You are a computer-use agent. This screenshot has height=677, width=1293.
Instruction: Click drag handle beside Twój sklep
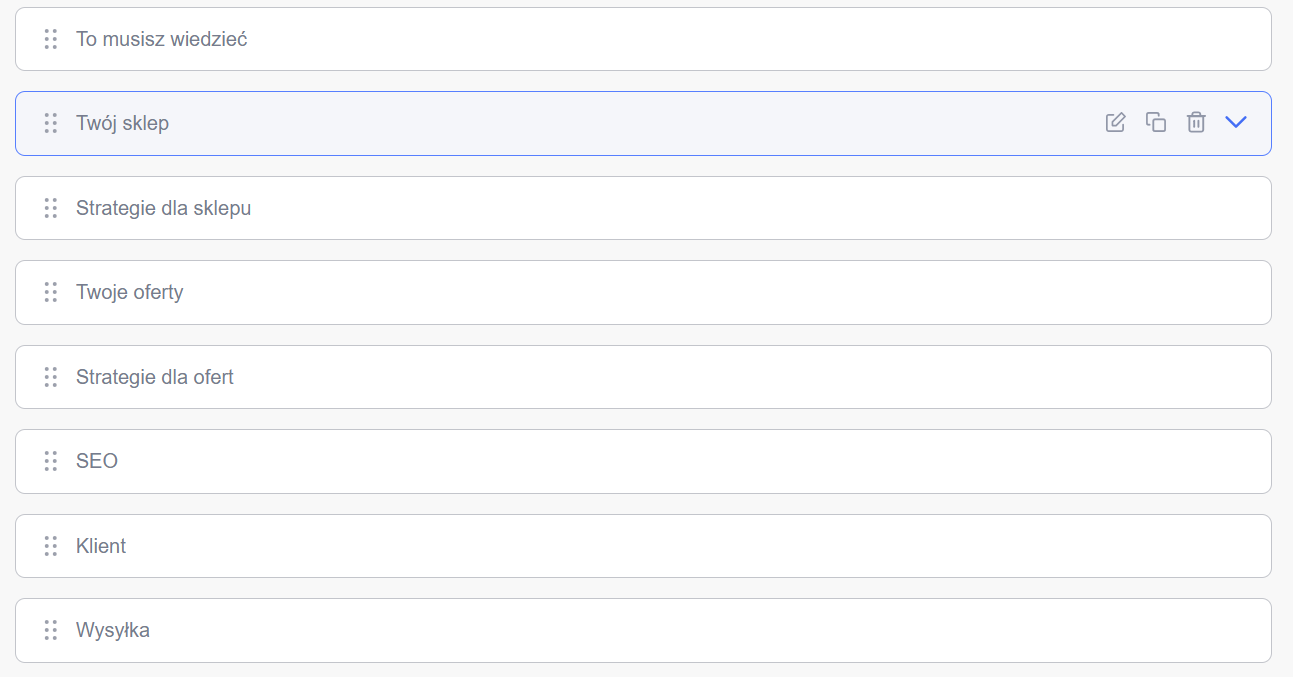click(51, 123)
